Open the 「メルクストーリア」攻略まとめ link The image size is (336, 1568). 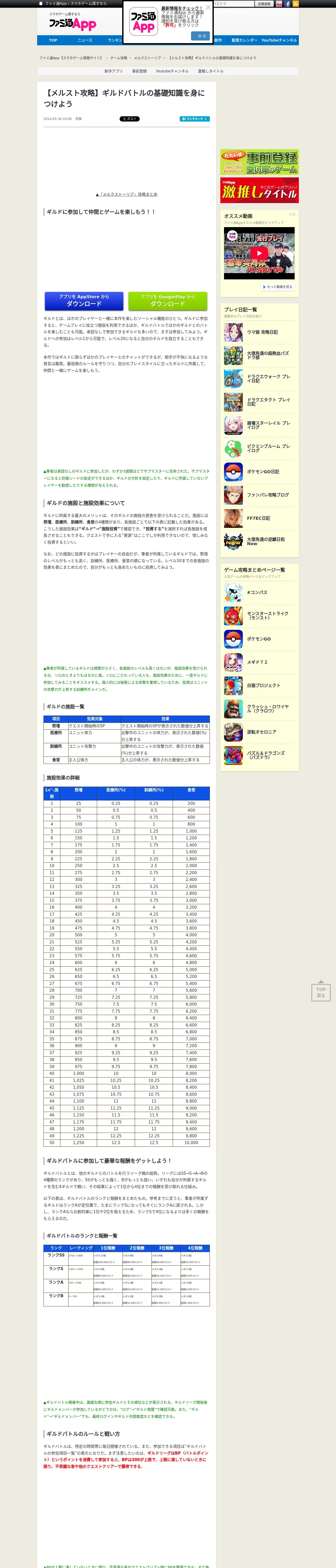coord(126,195)
